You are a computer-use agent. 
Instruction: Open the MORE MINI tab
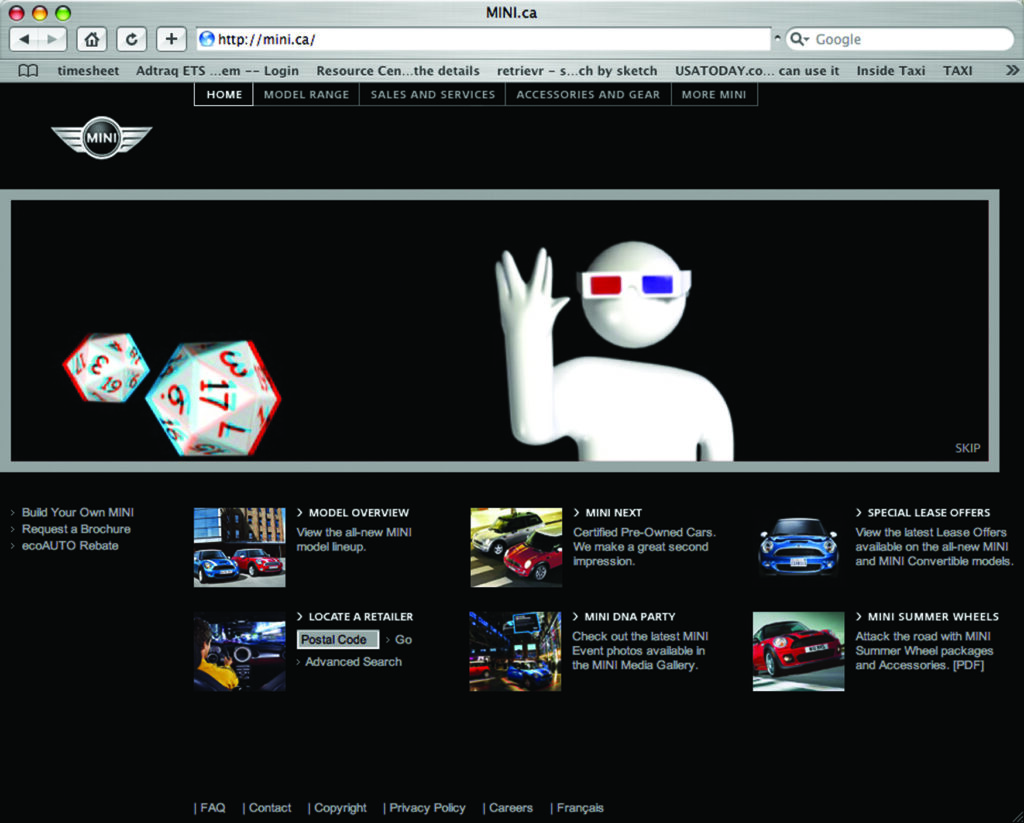click(714, 94)
